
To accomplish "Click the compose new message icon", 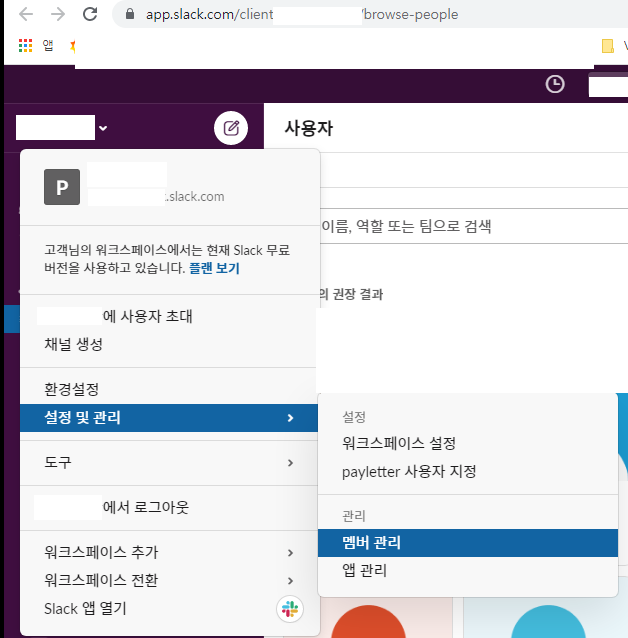I will (x=231, y=128).
